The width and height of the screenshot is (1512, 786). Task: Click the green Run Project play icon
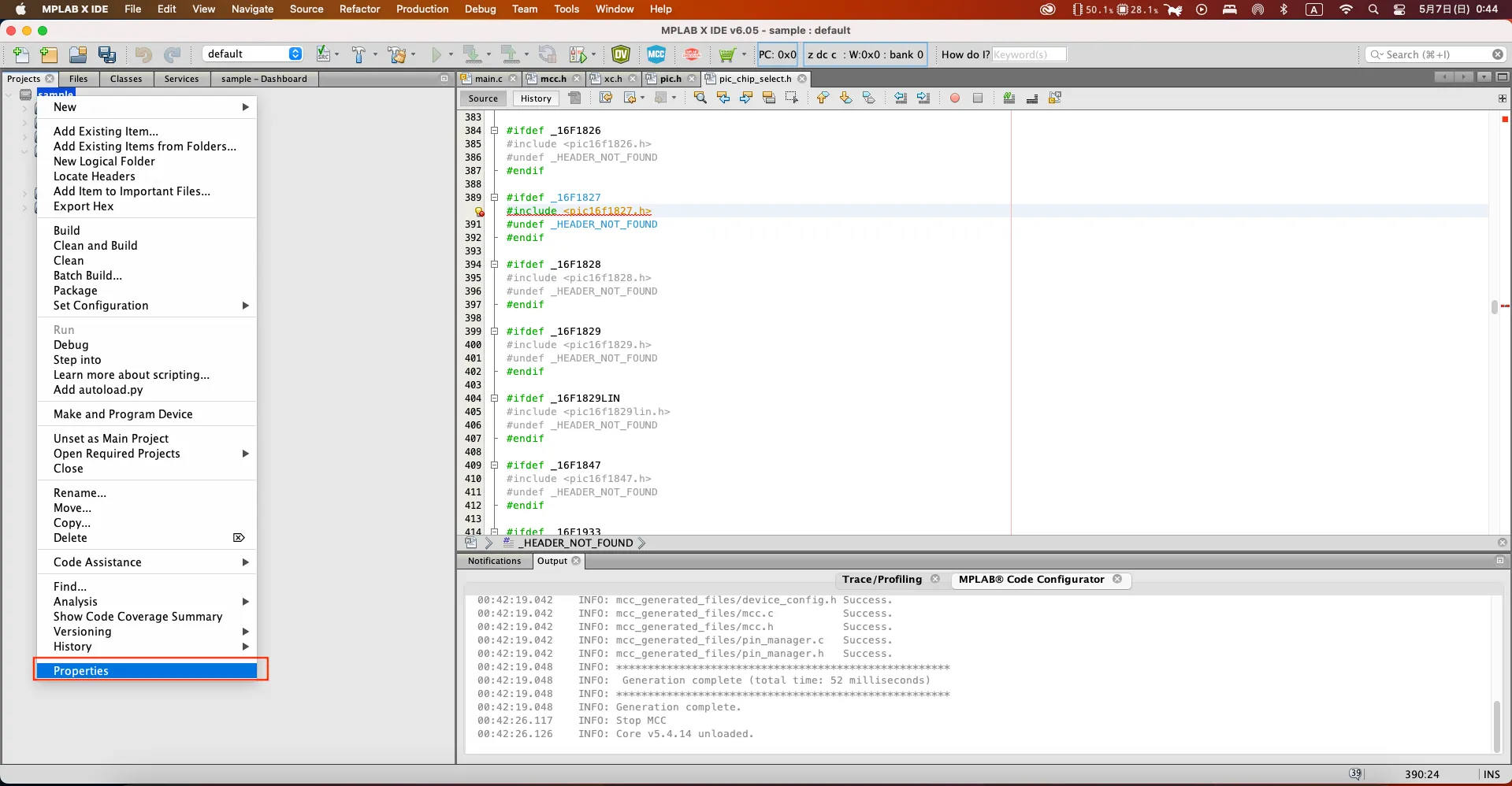click(x=437, y=54)
